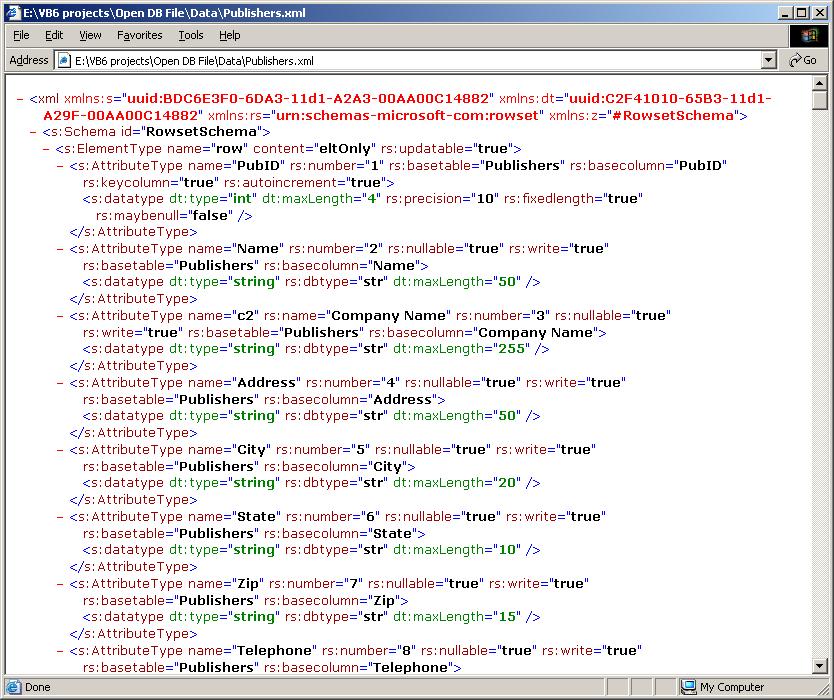The height and width of the screenshot is (700, 834).
Task: Click the vertical scrollbar up arrow
Action: click(x=820, y=84)
